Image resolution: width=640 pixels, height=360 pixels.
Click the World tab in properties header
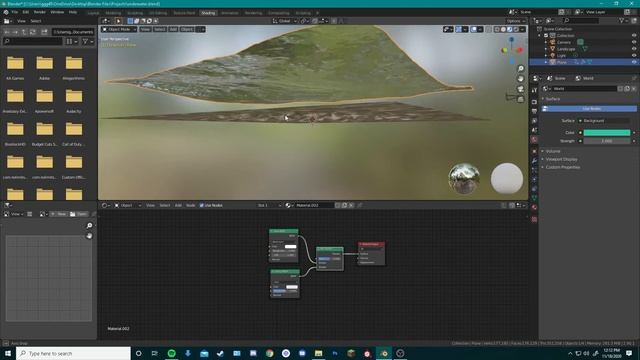click(584, 78)
